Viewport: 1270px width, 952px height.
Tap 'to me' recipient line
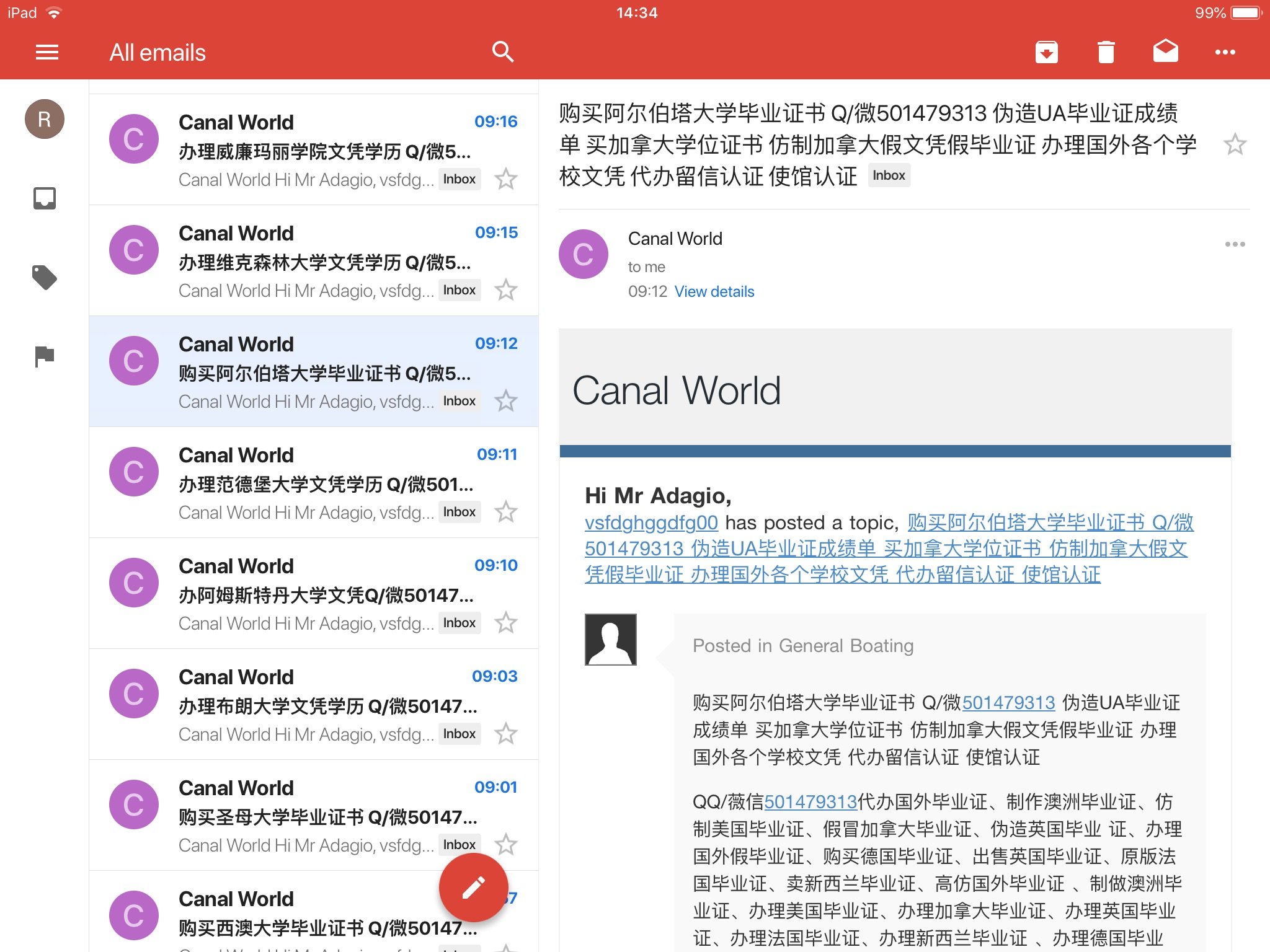(x=646, y=267)
